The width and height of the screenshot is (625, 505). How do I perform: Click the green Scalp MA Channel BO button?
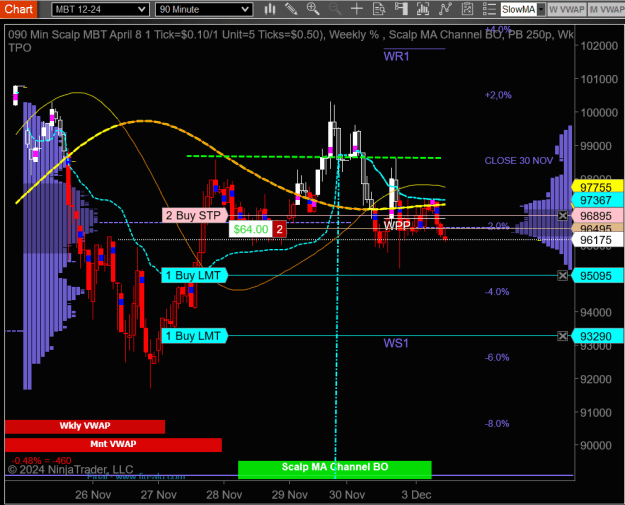point(335,468)
